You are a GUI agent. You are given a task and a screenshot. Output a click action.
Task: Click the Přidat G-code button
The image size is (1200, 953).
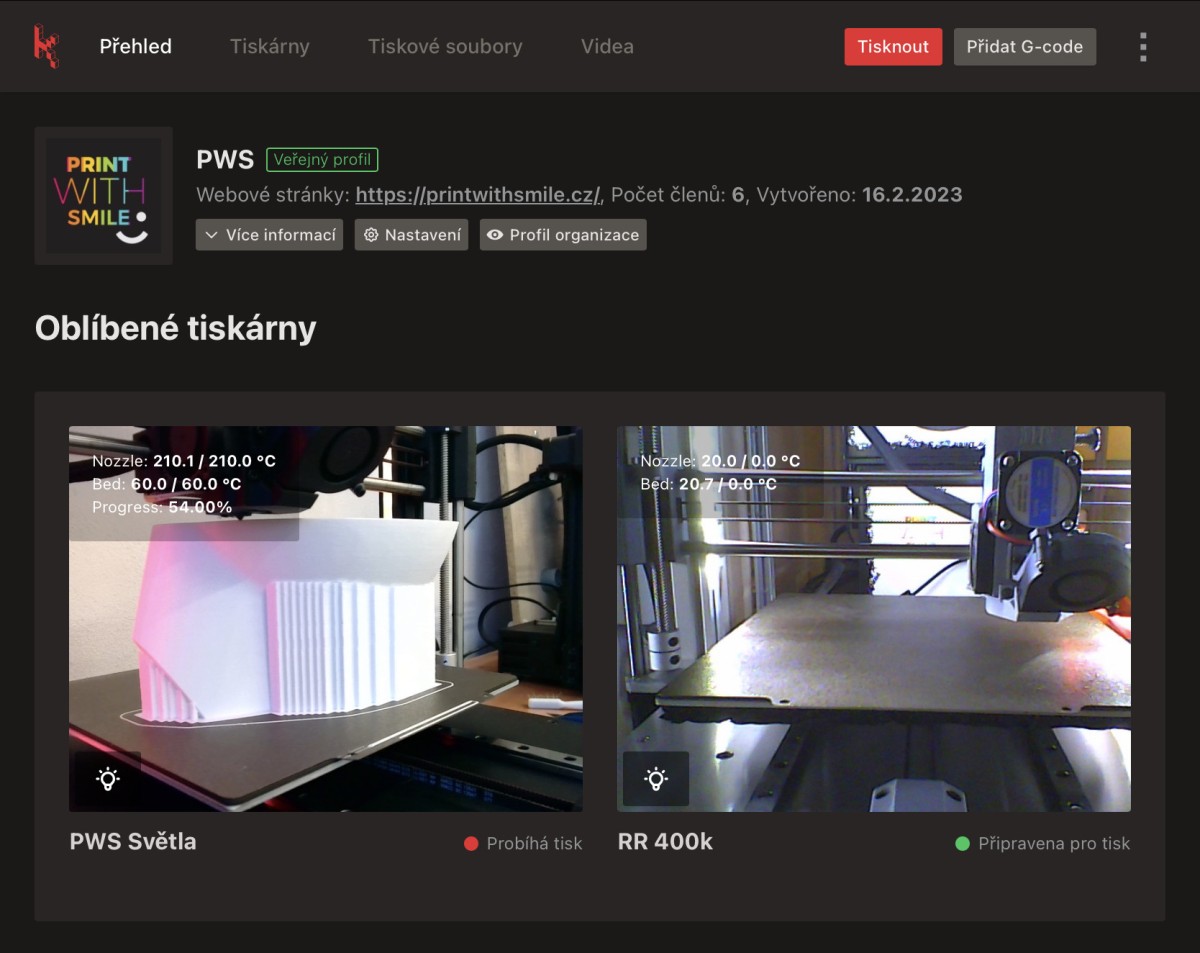point(1024,46)
